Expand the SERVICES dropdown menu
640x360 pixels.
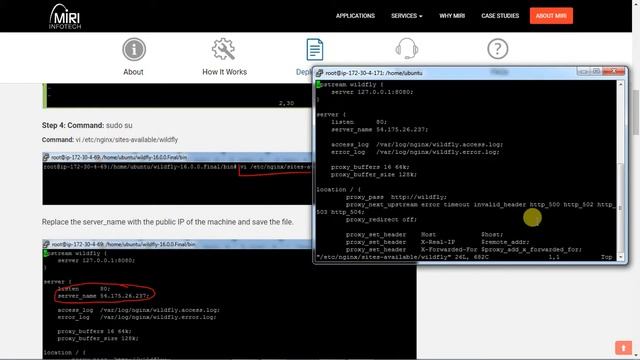[407, 16]
